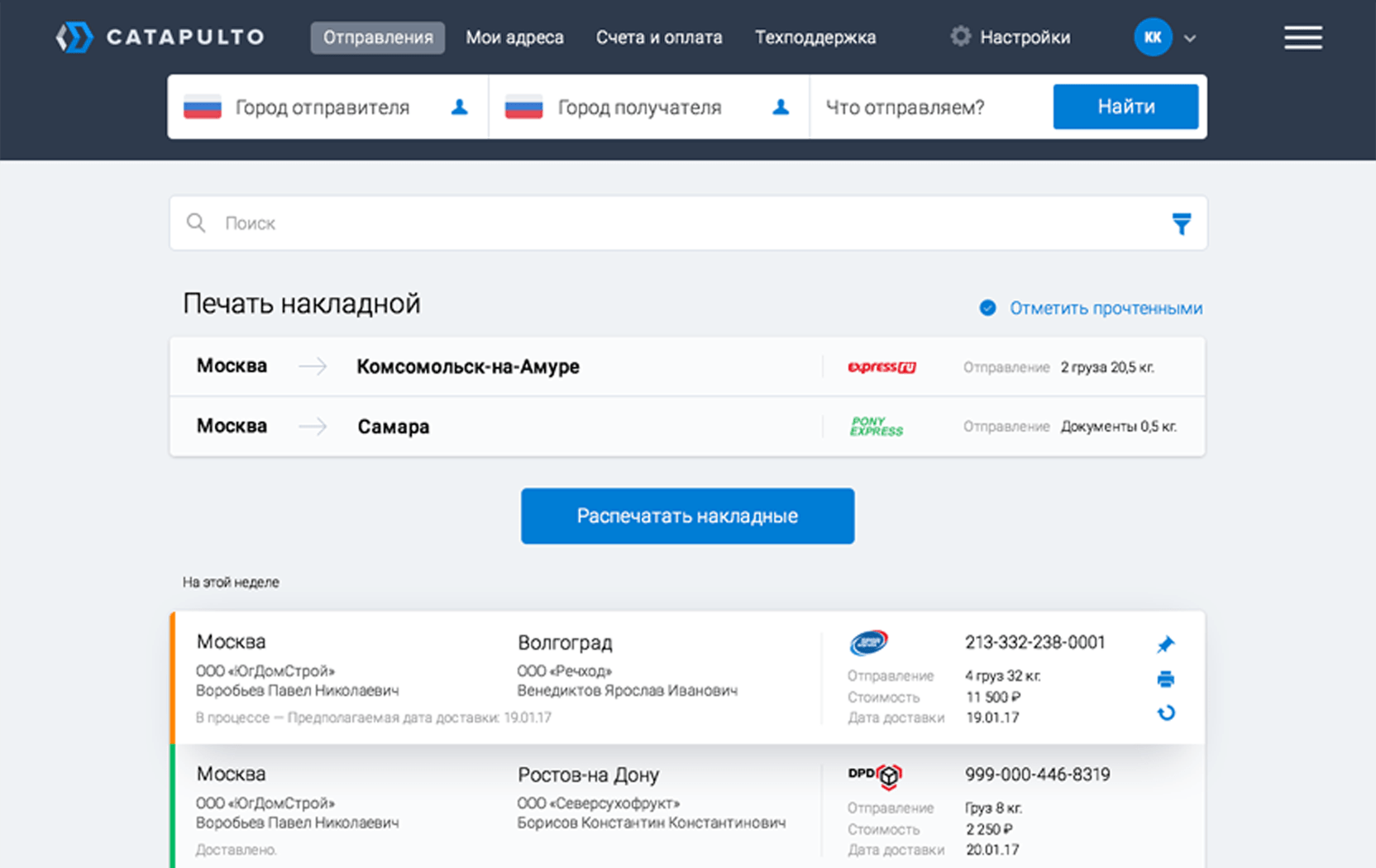Go to Мои адреса

(514, 37)
